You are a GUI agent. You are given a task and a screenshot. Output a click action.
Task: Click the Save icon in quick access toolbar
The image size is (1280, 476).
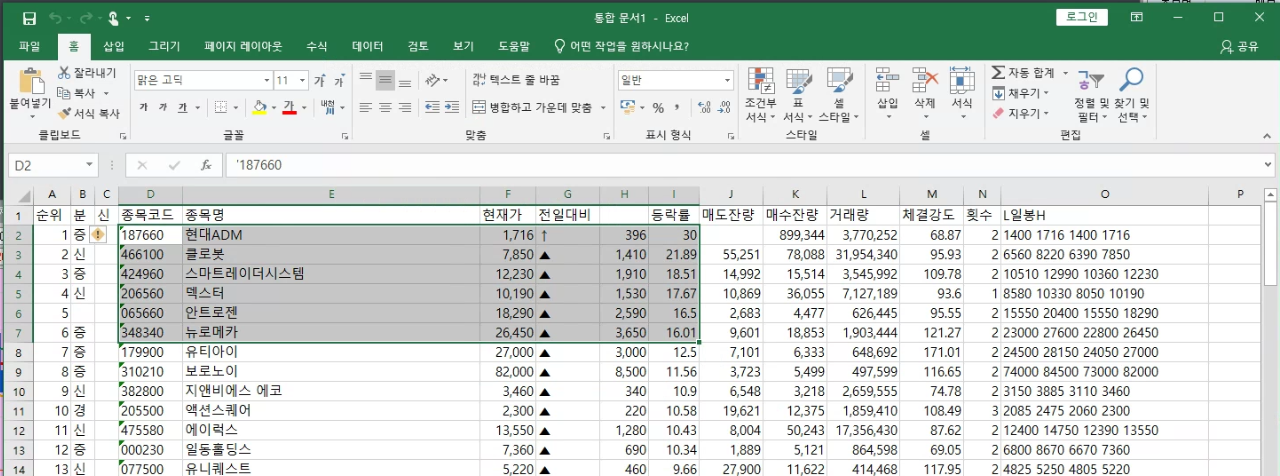pyautogui.click(x=29, y=18)
